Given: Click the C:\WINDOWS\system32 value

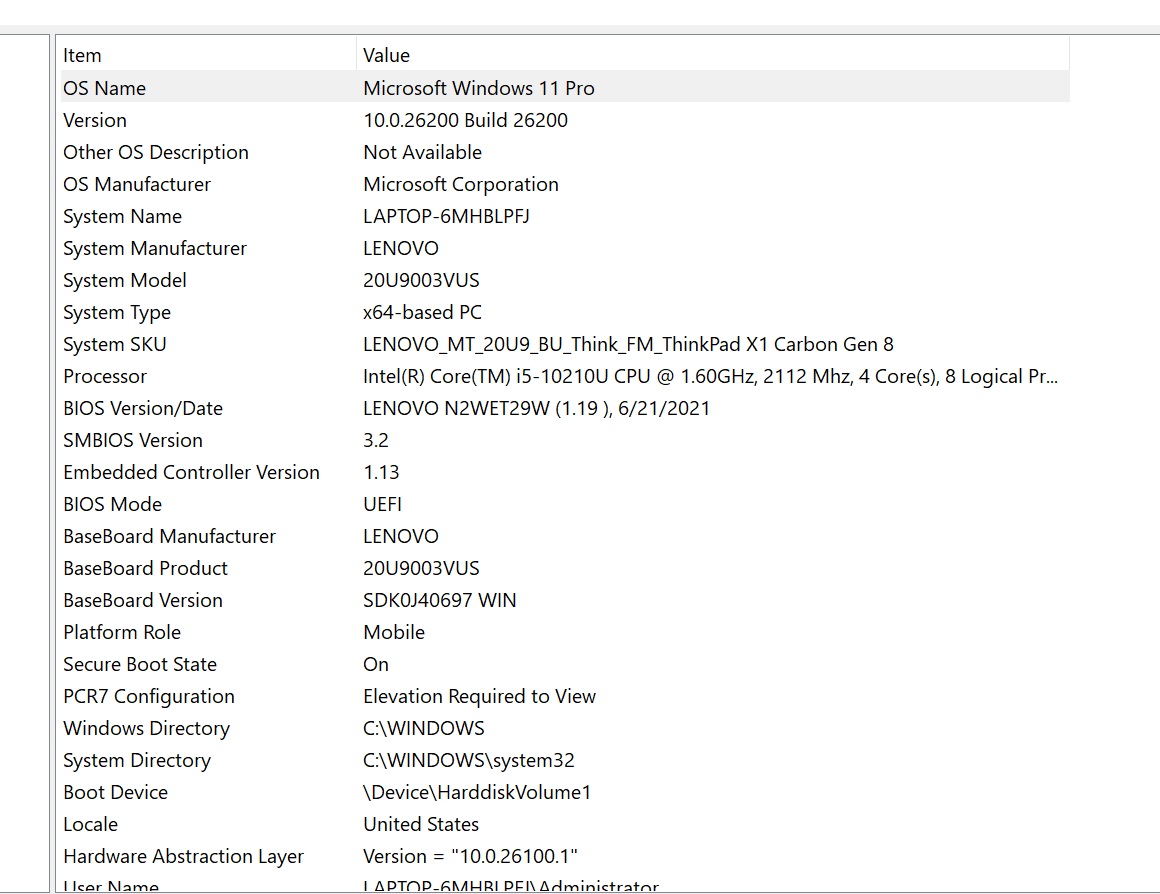Looking at the screenshot, I should 468,760.
